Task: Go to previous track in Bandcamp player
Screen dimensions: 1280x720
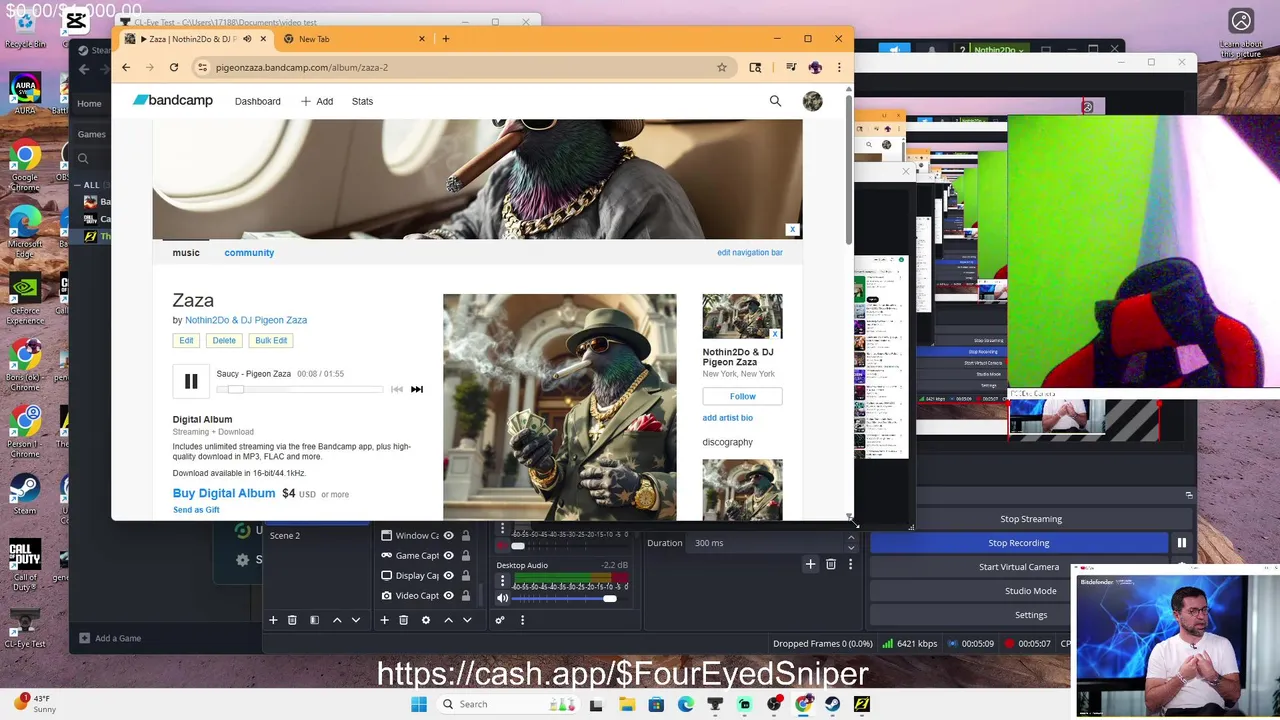Action: point(397,389)
